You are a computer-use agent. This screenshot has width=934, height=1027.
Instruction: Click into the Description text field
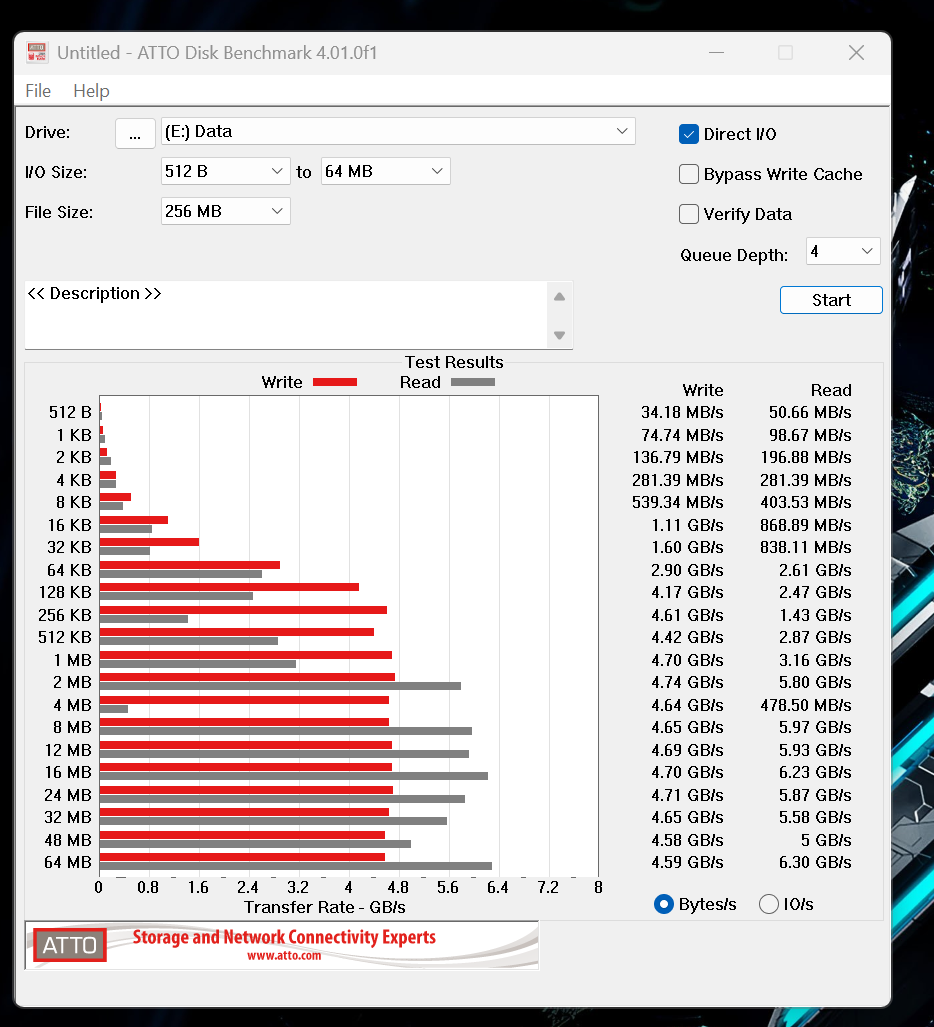286,315
